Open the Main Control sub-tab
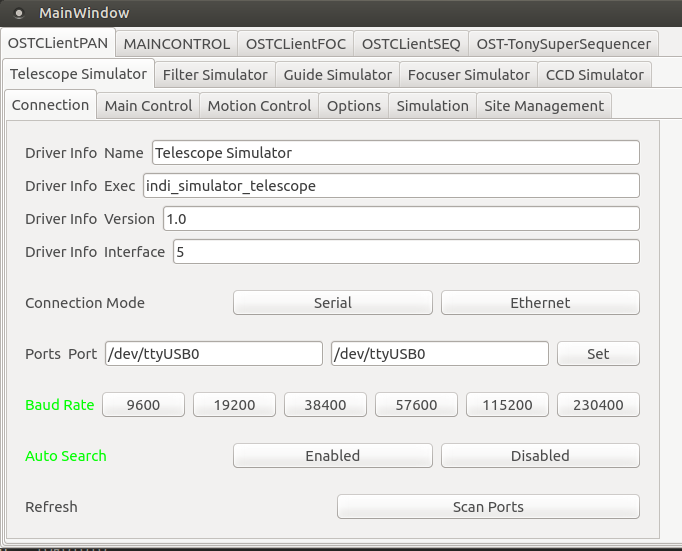 [148, 106]
